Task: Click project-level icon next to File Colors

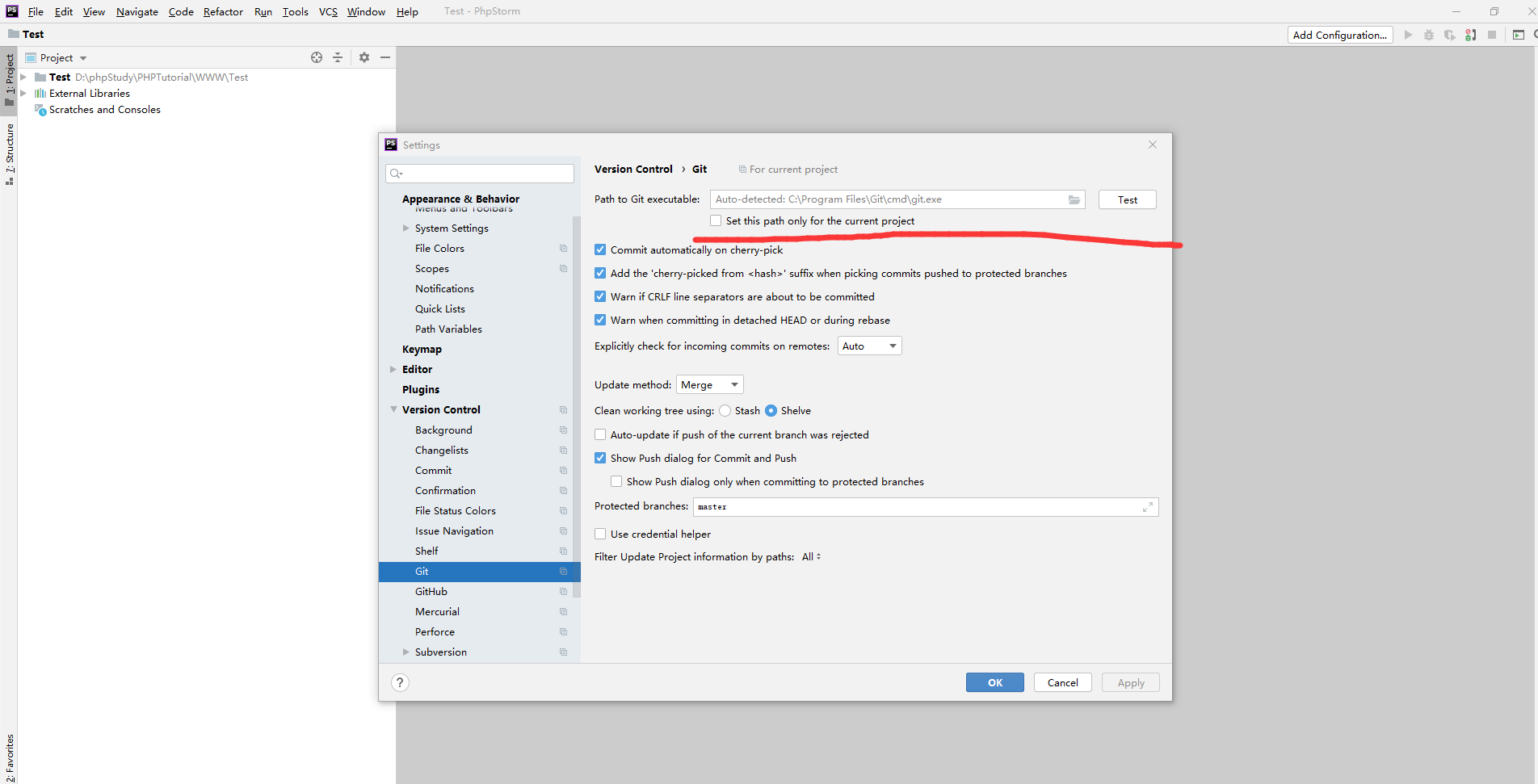Action: pos(563,249)
